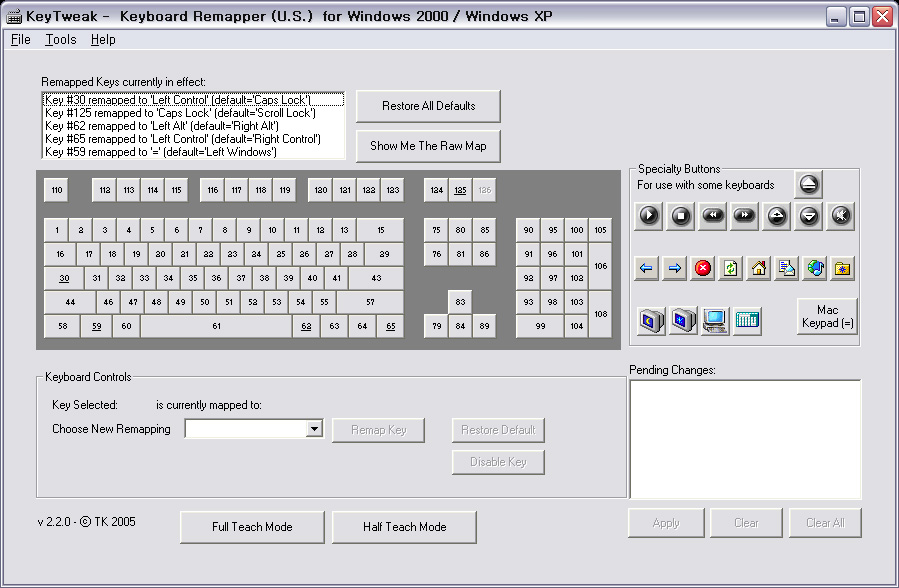This screenshot has height=588, width=899.
Task: Click Restore All Defaults button
Action: [x=428, y=106]
